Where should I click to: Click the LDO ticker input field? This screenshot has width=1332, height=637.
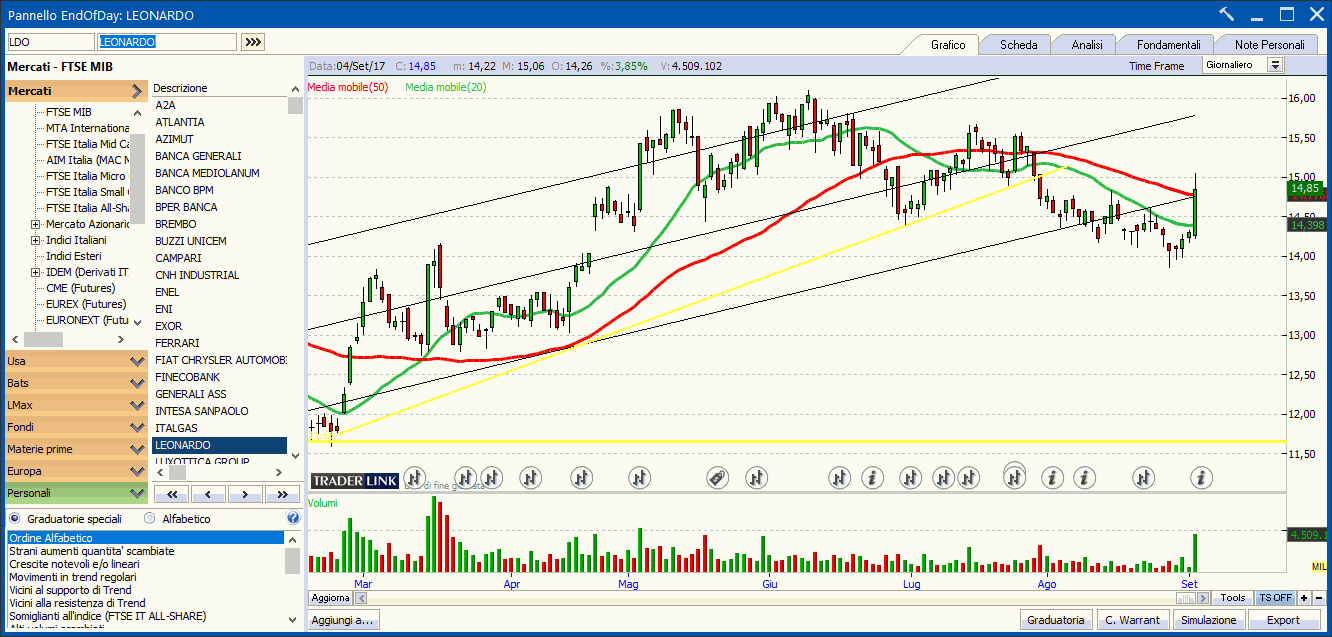click(51, 42)
